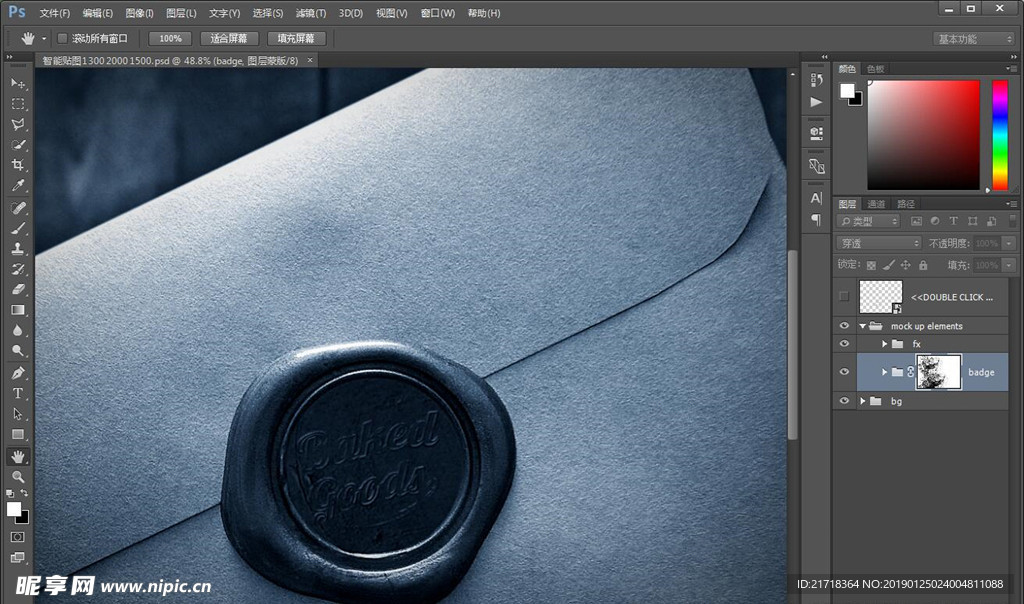Screen dimensions: 1024x604
Task: Show the DOUBLE CLICK smart object layer
Action: click(845, 297)
